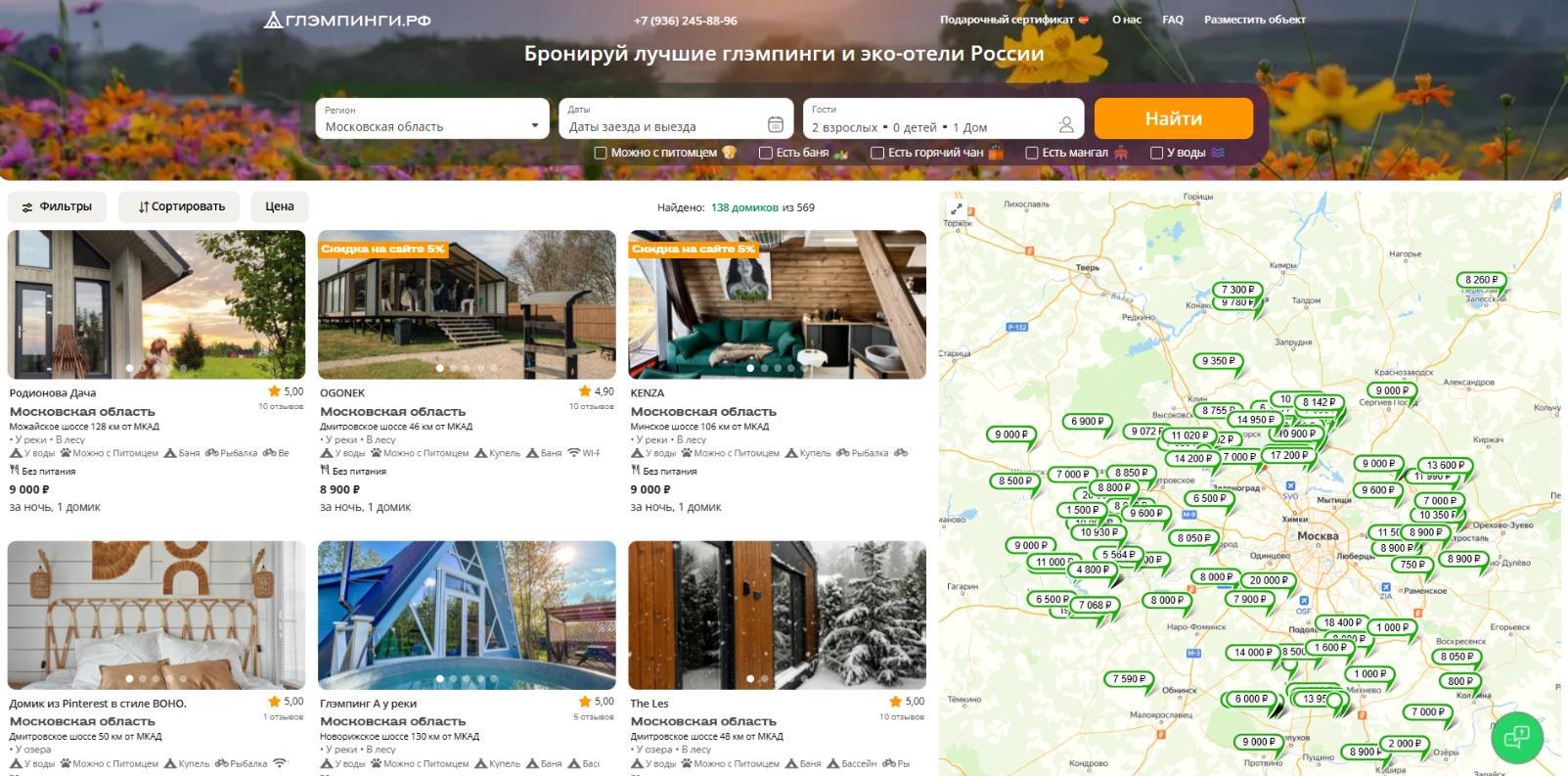Expand the Фильтры panel
The height and width of the screenshot is (776, 1568).
click(57, 206)
